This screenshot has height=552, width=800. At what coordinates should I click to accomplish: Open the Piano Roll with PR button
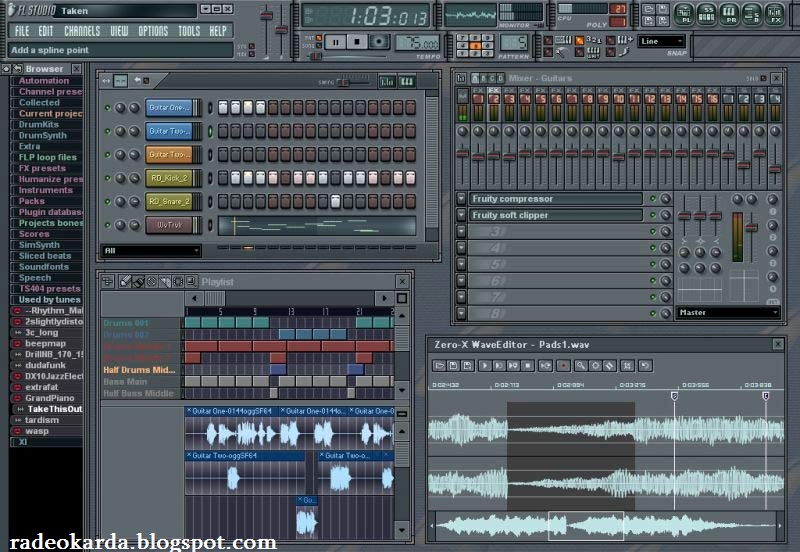coord(729,14)
